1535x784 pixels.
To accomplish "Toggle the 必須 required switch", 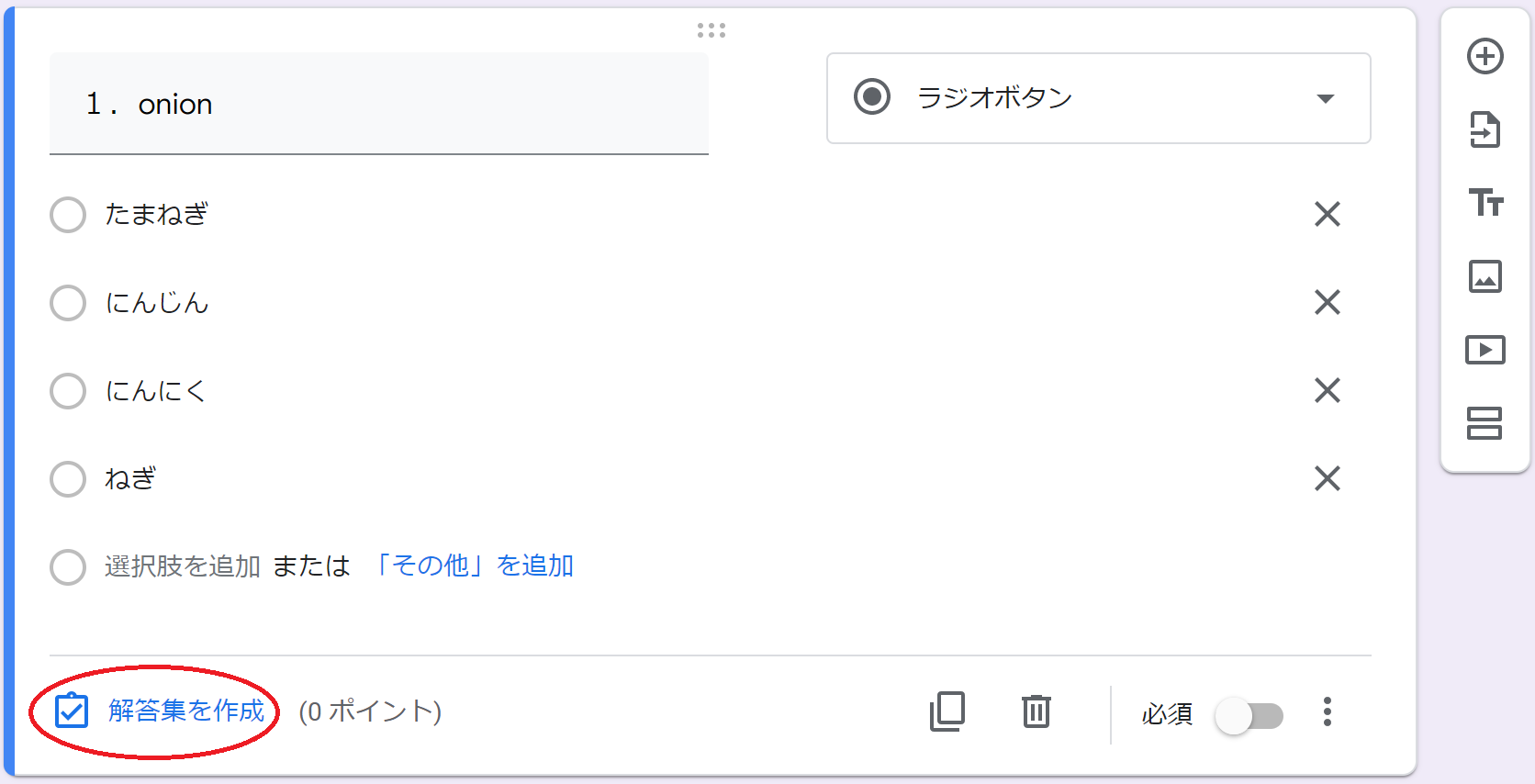I will (1249, 715).
